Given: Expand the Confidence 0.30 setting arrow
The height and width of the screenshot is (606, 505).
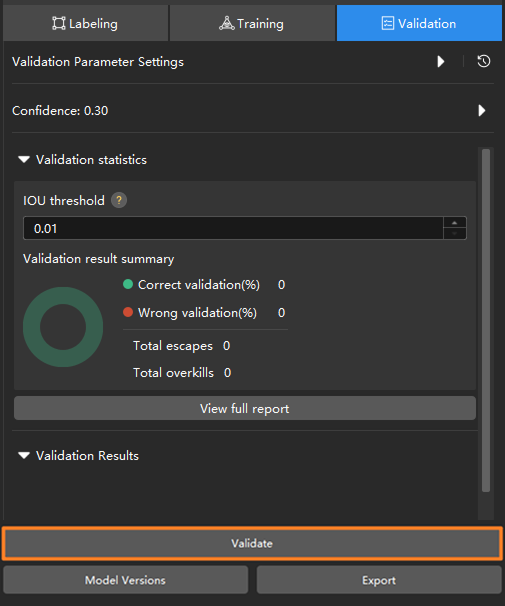Looking at the screenshot, I should (481, 111).
